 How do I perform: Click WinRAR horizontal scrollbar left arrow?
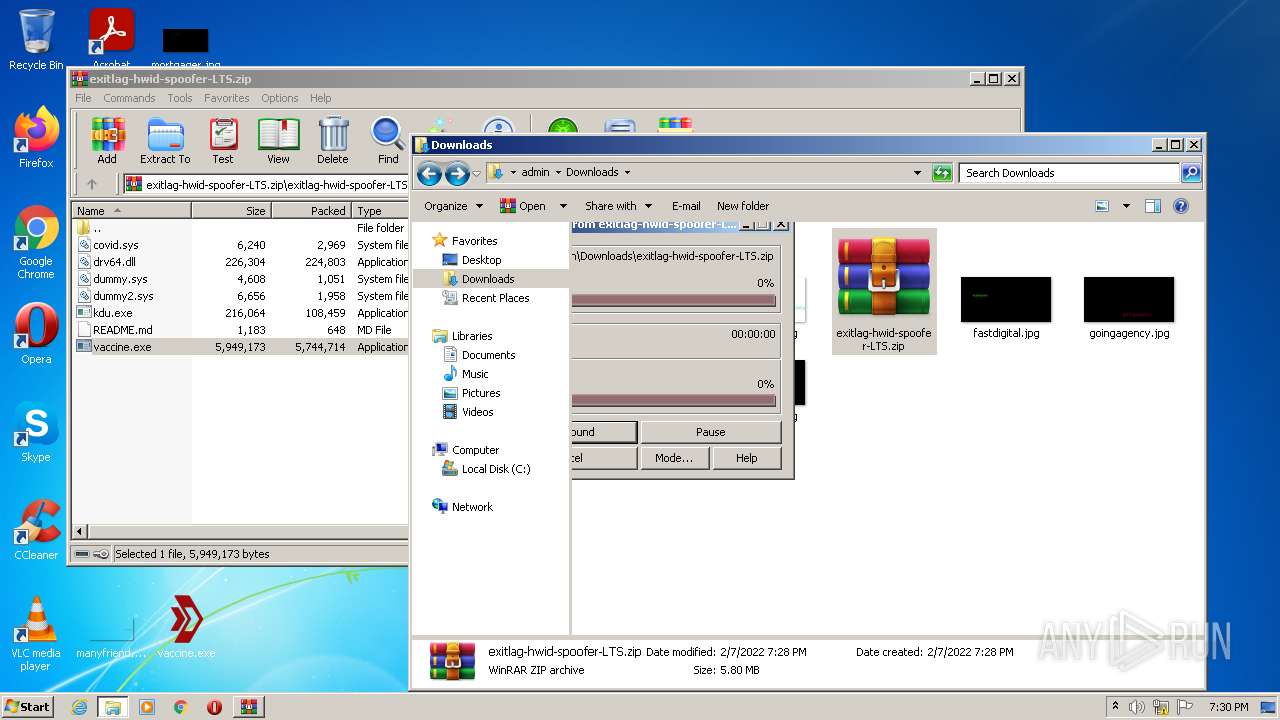pos(80,532)
